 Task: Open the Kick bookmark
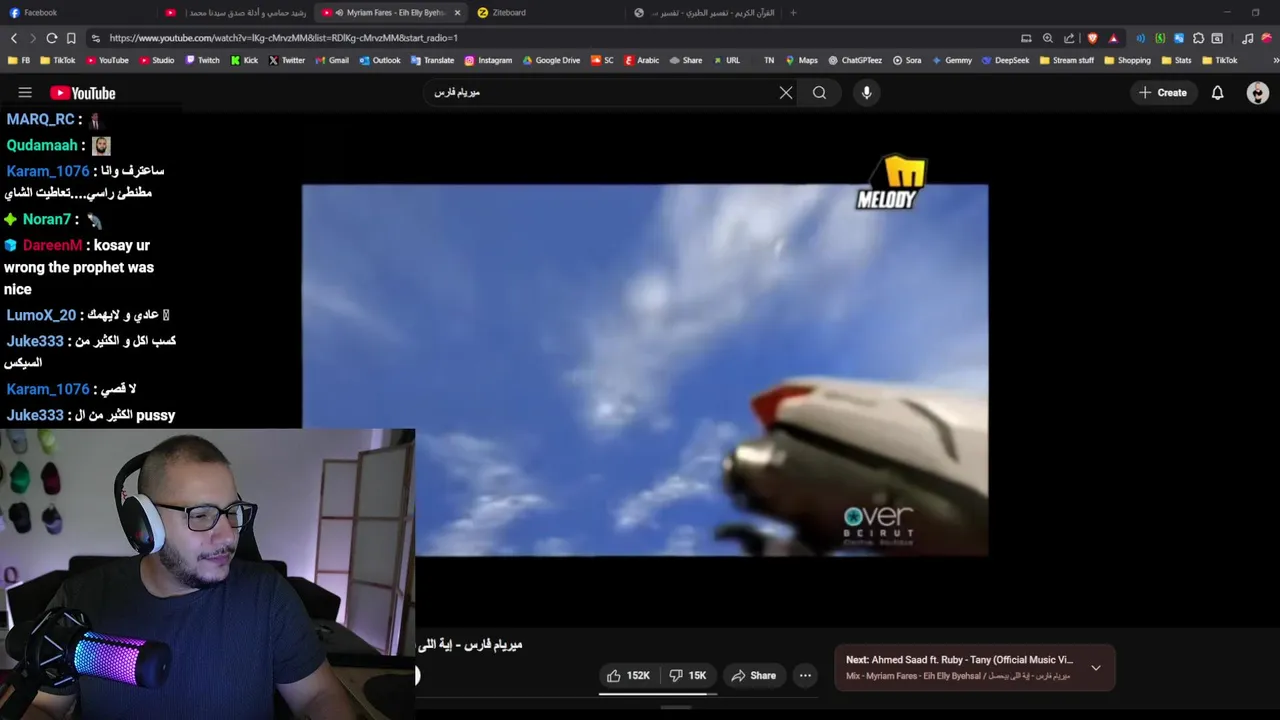244,60
